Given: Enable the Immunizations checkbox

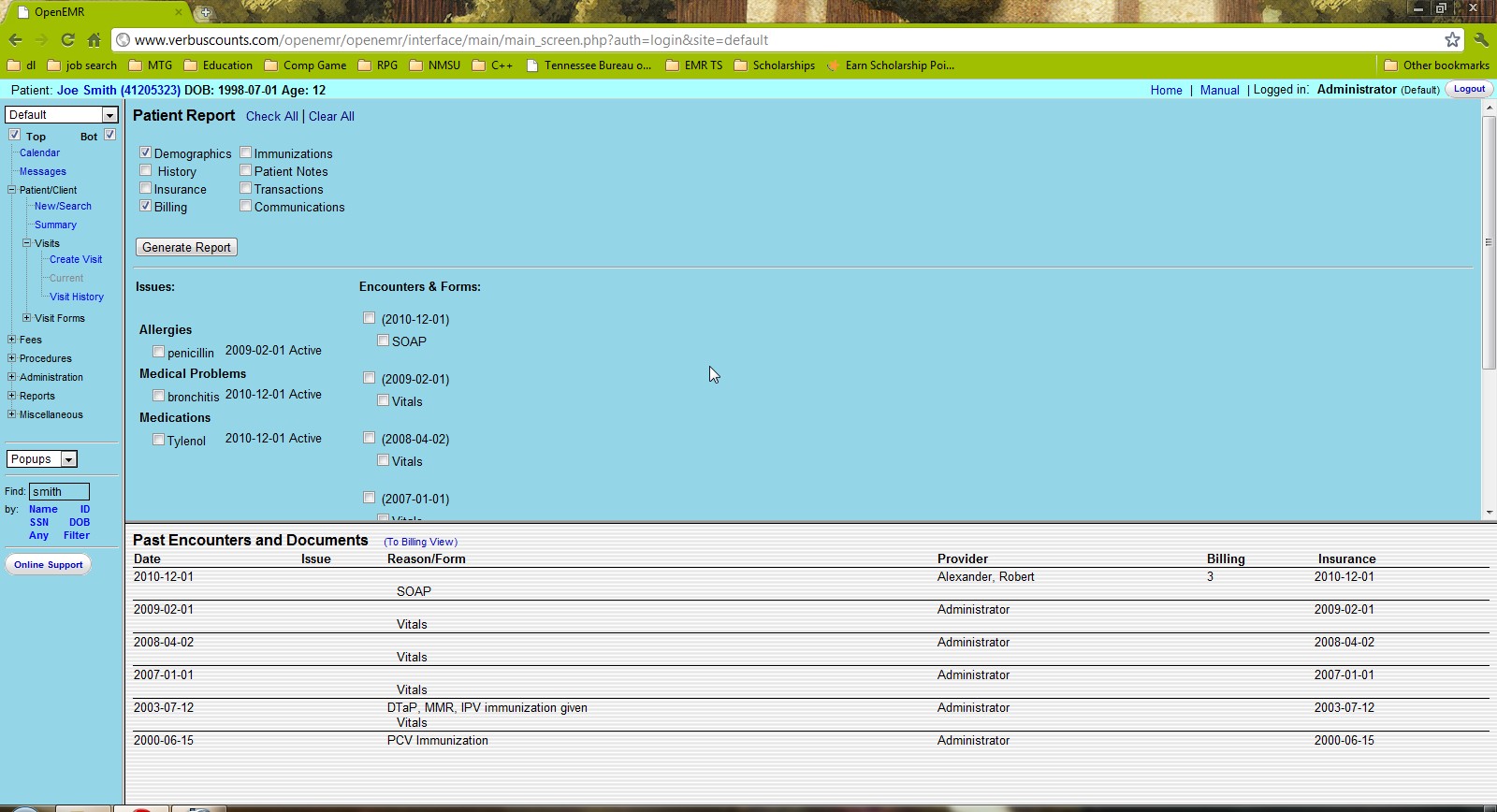Looking at the screenshot, I should tap(246, 152).
